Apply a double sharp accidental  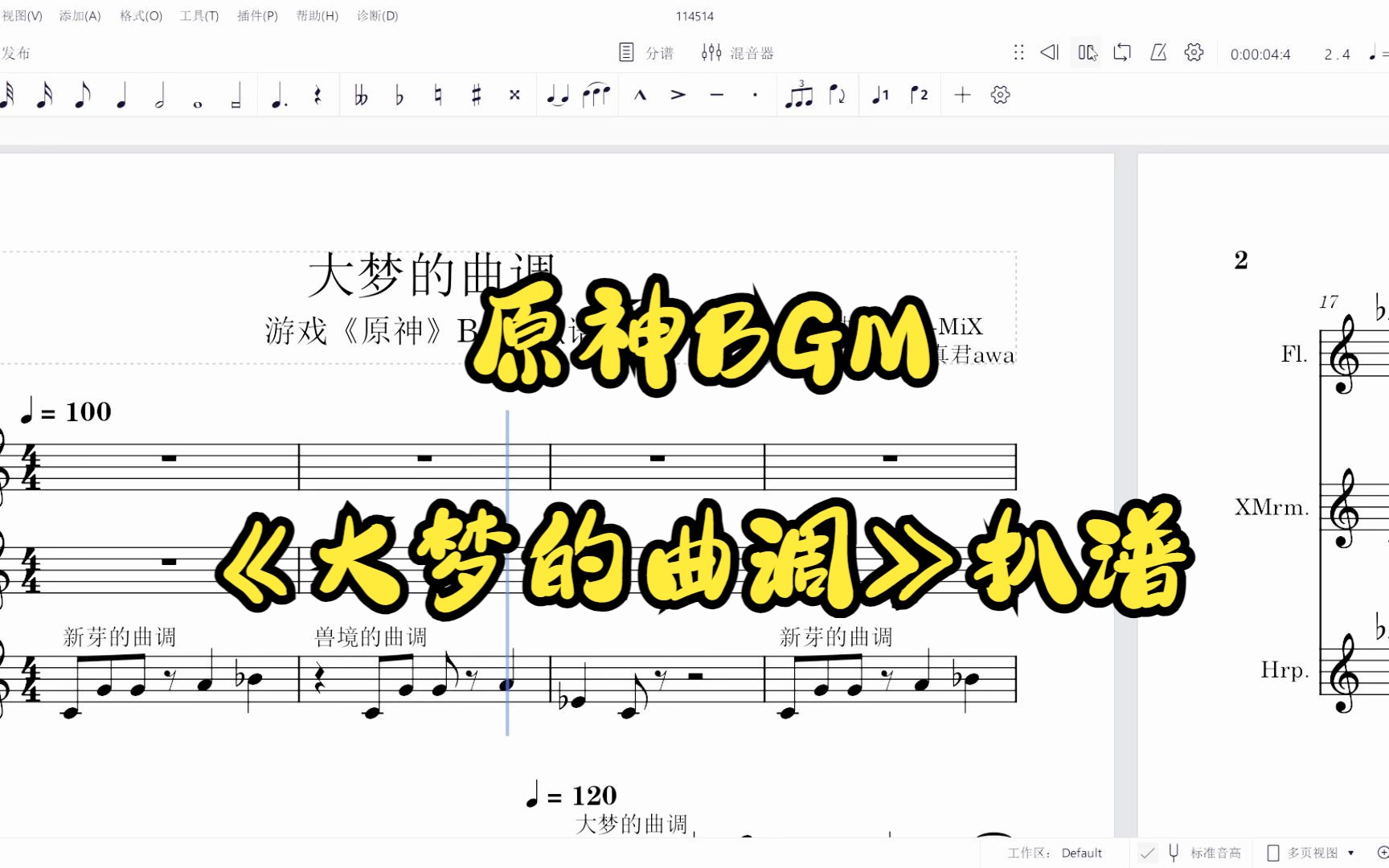pos(514,95)
